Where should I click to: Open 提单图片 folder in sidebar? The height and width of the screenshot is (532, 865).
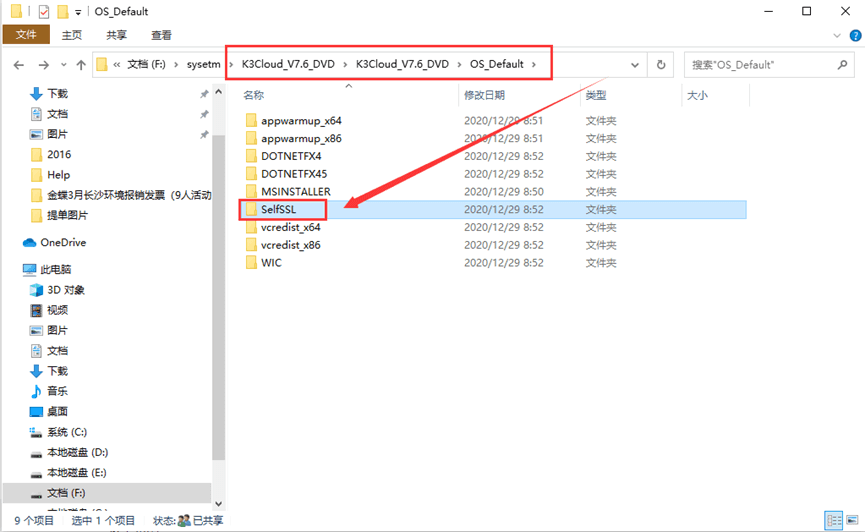[x=67, y=215]
